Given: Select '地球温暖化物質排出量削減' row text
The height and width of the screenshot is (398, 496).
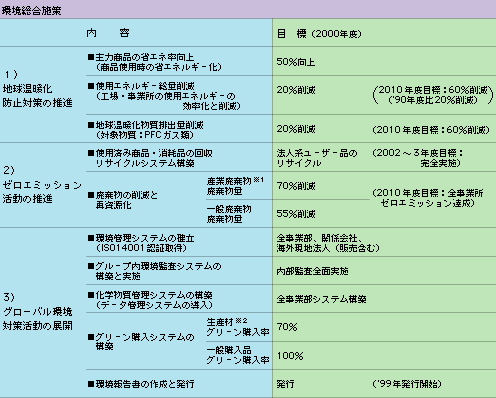Looking at the screenshot, I should (146, 130).
